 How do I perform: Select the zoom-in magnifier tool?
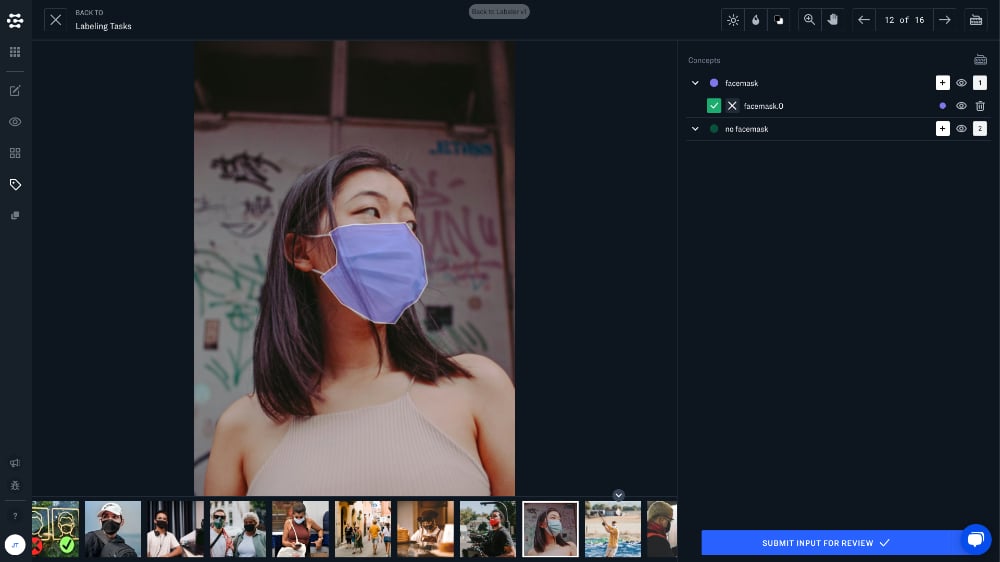tap(809, 20)
